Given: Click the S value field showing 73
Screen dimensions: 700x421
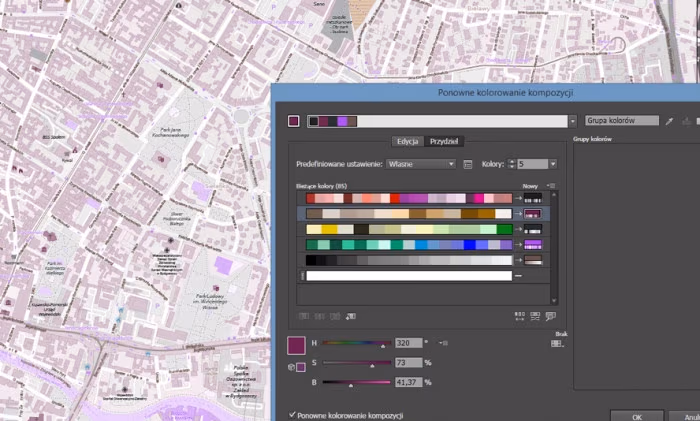Looking at the screenshot, I should [408, 363].
